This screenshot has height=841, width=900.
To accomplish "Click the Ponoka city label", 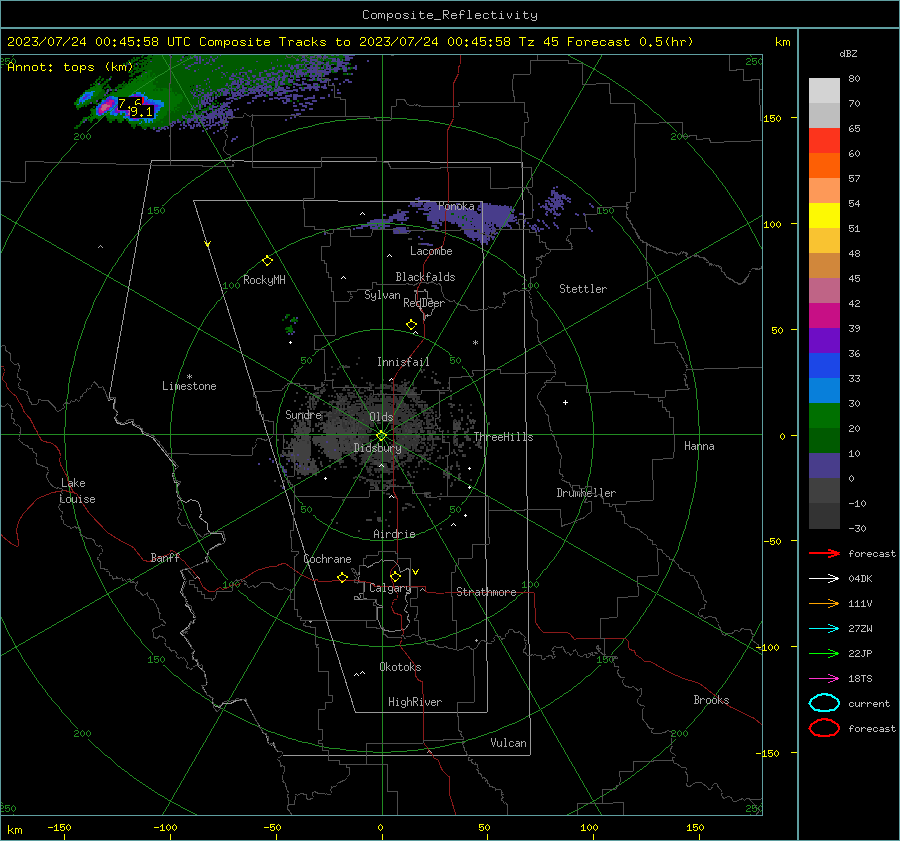I will coord(456,206).
